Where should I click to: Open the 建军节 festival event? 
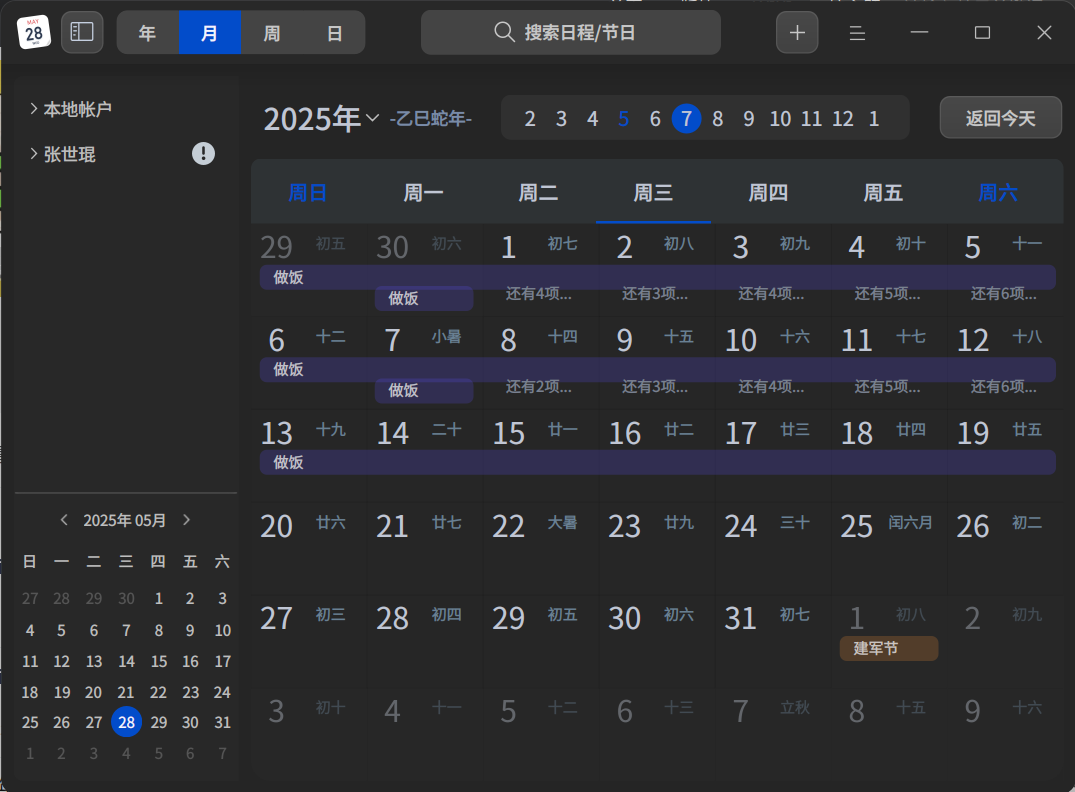tap(889, 649)
